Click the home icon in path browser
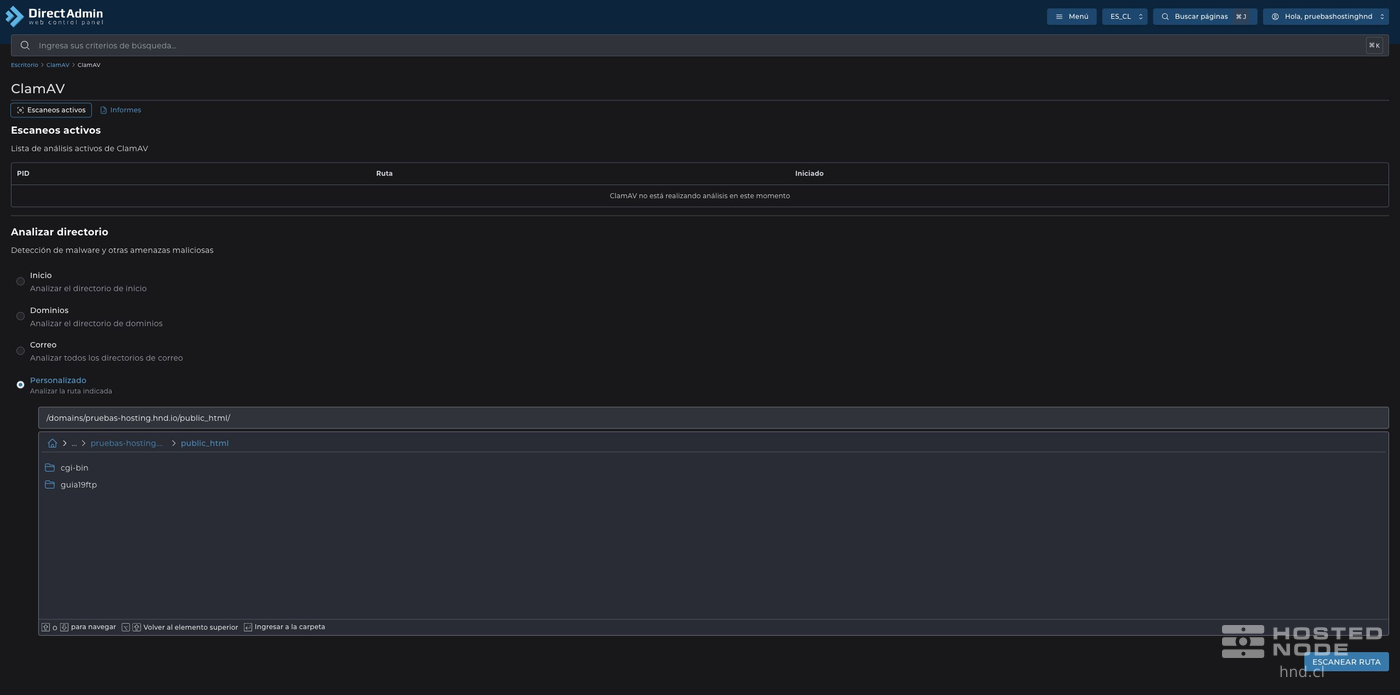The width and height of the screenshot is (1400, 695). pyautogui.click(x=52, y=443)
